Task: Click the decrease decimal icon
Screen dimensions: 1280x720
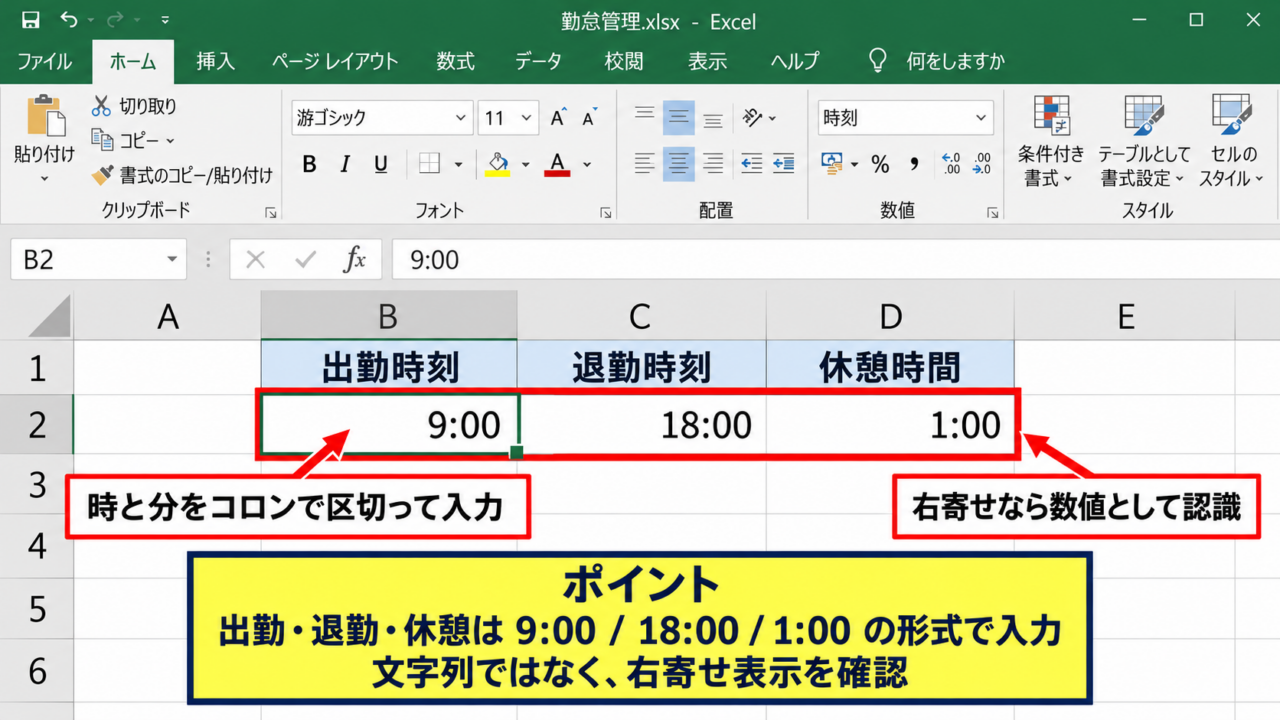Action: [983, 163]
